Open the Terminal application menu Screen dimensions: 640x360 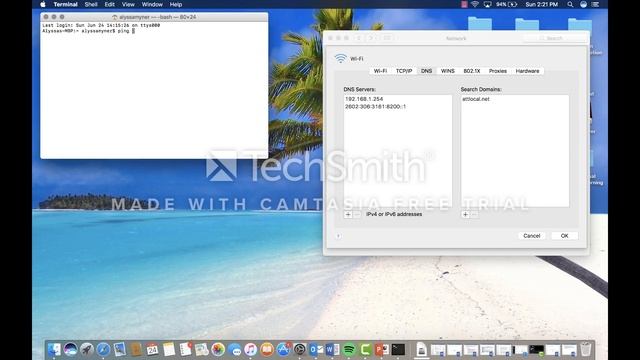(65, 4)
